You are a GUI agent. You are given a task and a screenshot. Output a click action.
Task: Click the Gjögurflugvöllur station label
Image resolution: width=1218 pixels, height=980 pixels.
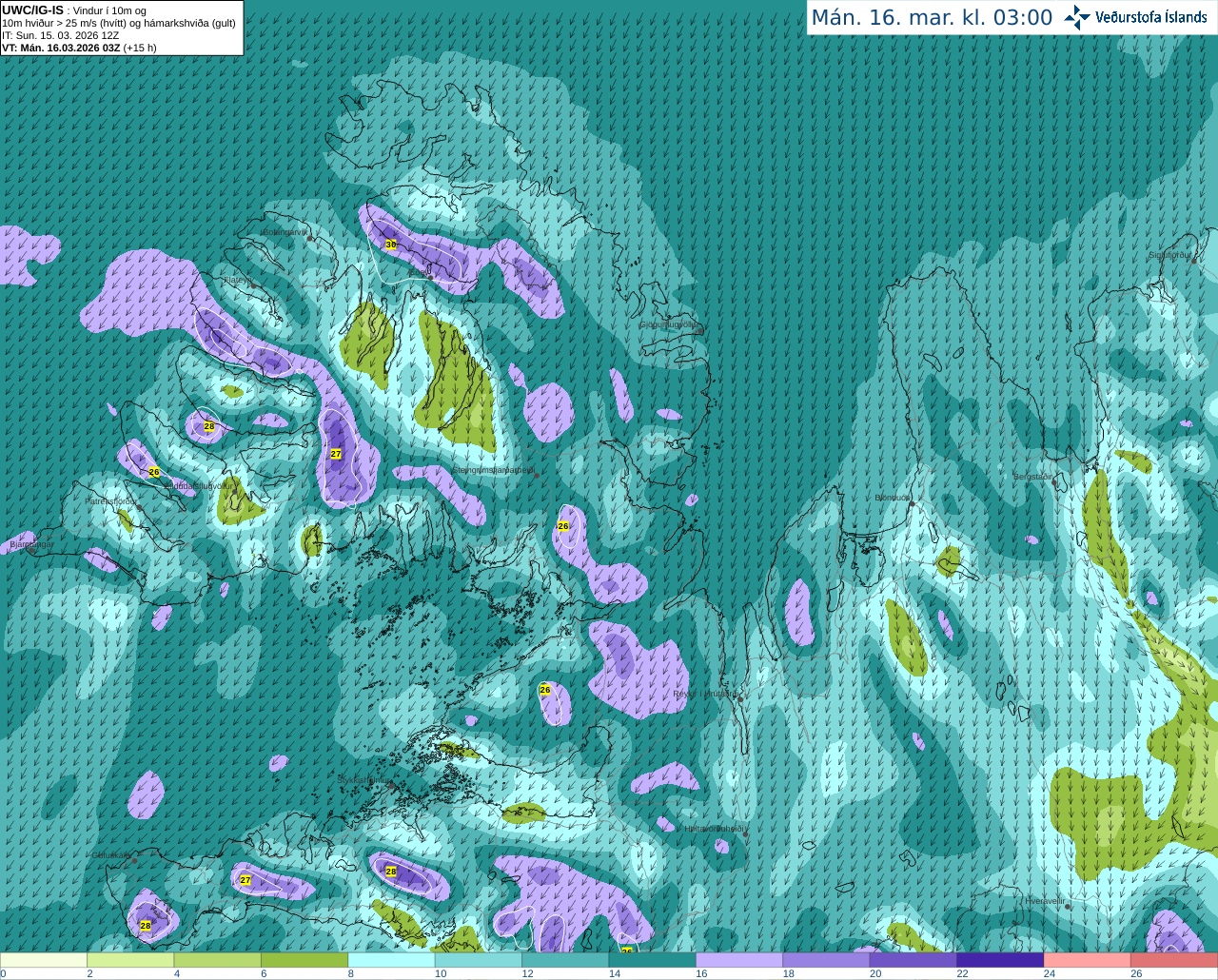[x=669, y=324]
